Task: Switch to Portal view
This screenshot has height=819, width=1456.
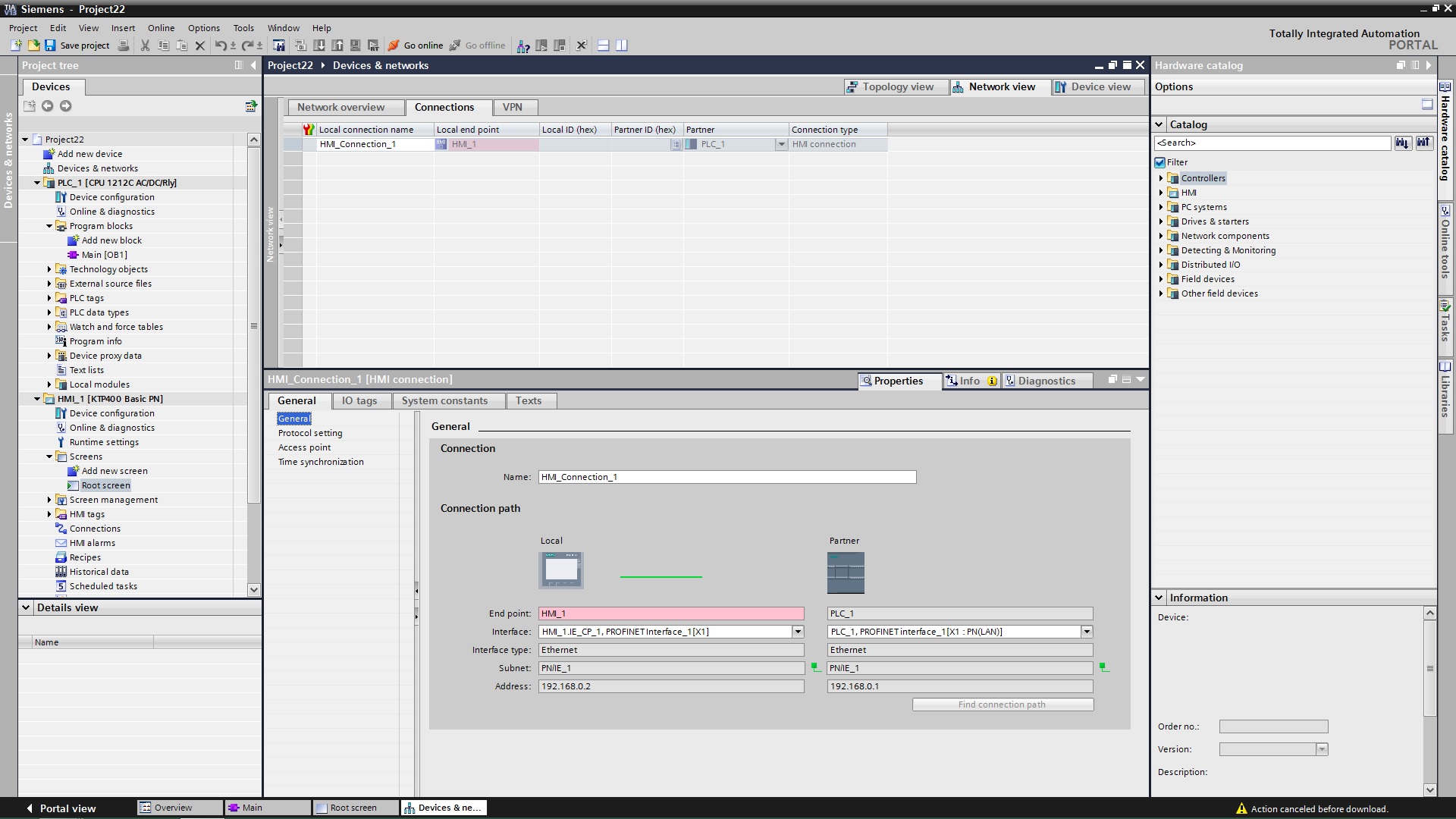Action: click(61, 808)
